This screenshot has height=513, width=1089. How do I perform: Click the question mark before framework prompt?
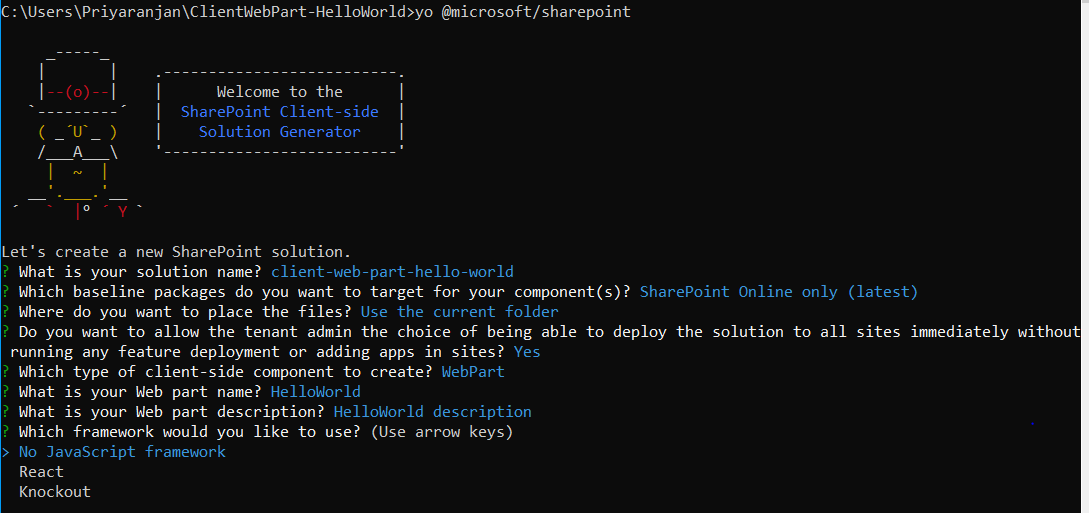point(6,432)
